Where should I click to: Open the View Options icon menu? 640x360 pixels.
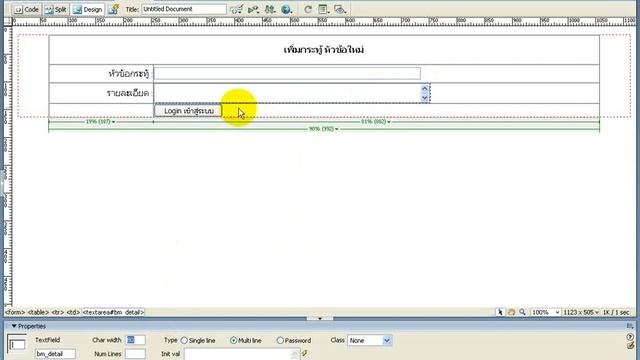[323, 9]
